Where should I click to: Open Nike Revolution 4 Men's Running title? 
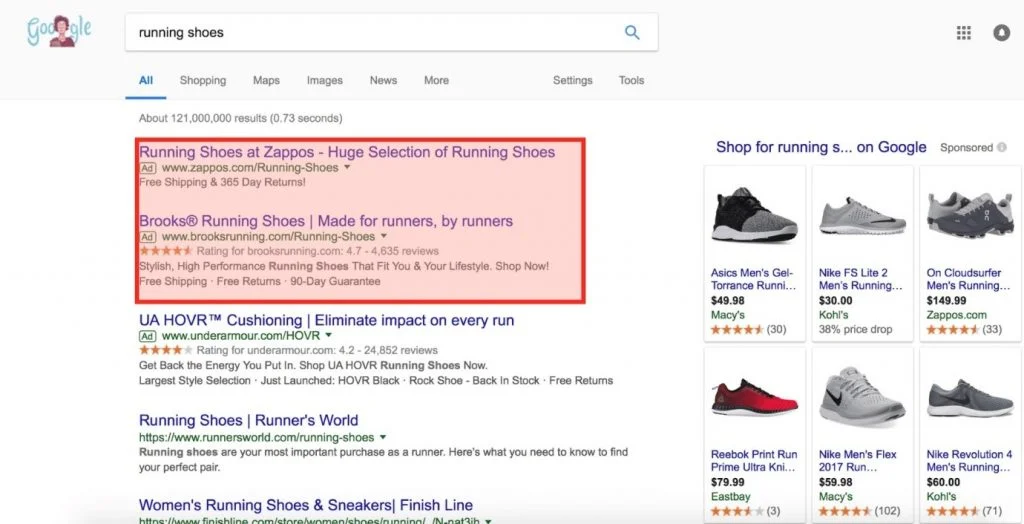click(969, 461)
